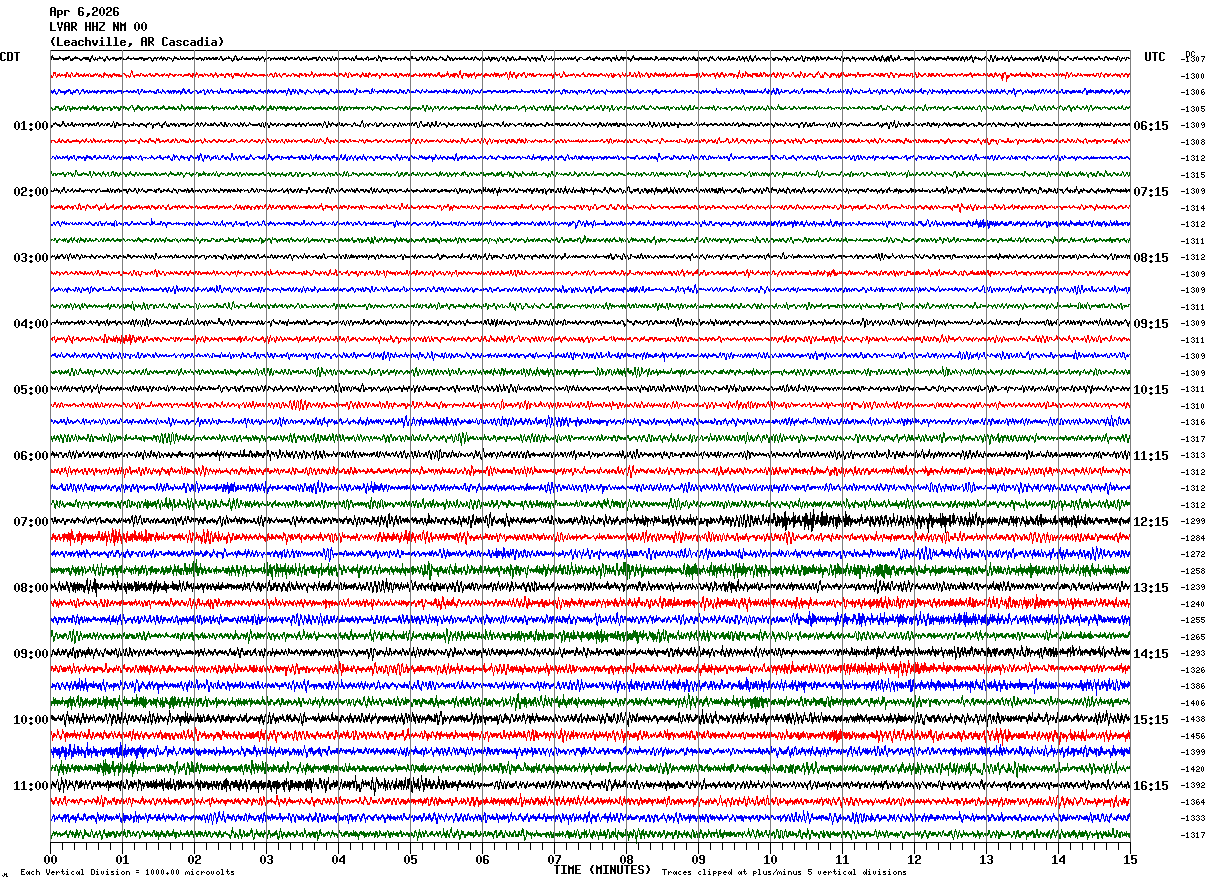The height and width of the screenshot is (886, 1210).
Task: Select the 09:00 CDT time label
Action: (31, 654)
